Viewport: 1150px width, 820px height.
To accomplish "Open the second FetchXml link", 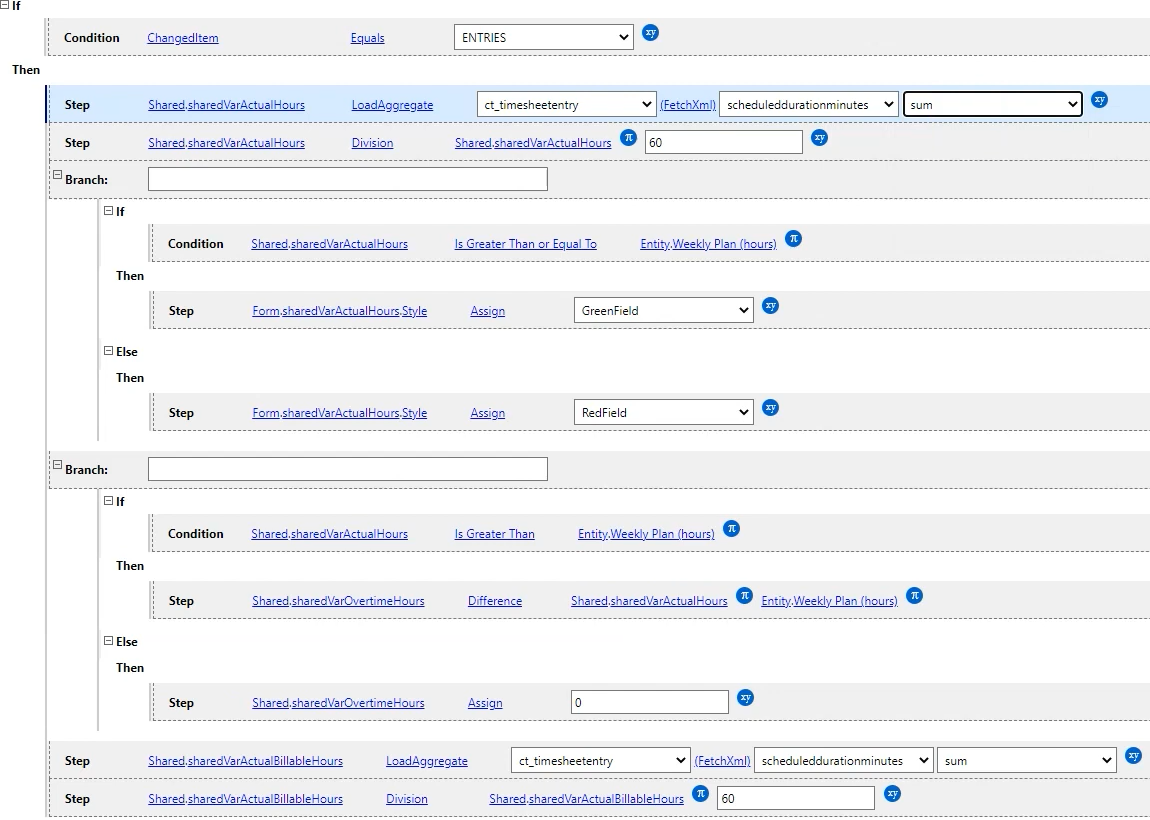I will tap(722, 761).
